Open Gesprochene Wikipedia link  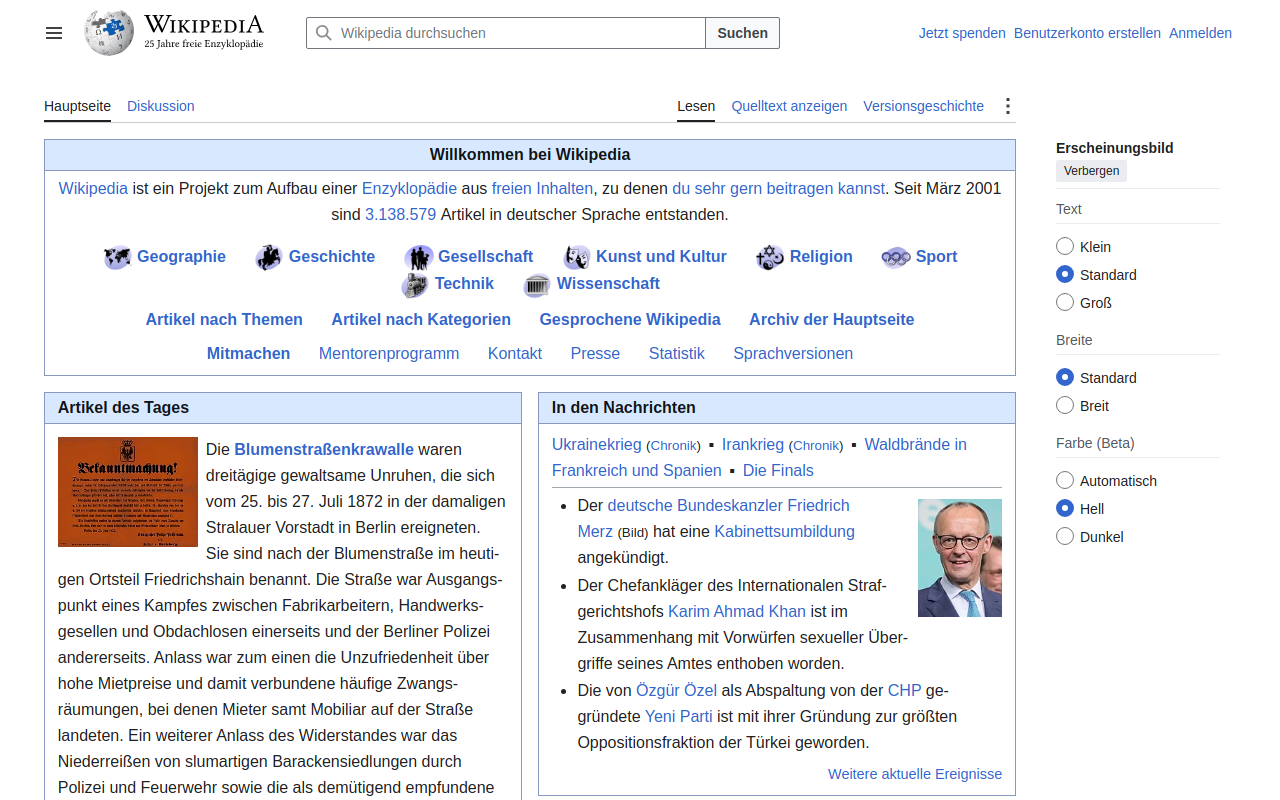point(630,320)
